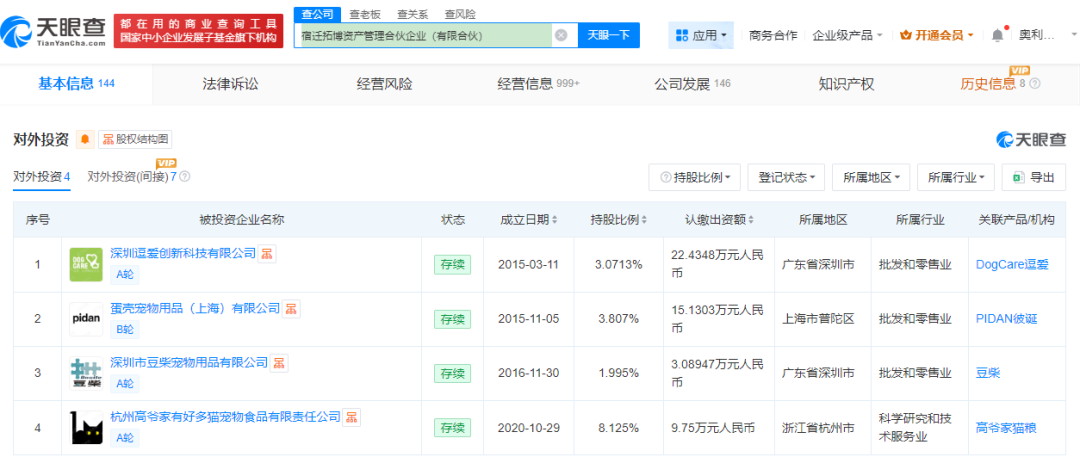Switch to the 法律诉讼 tab

230,84
